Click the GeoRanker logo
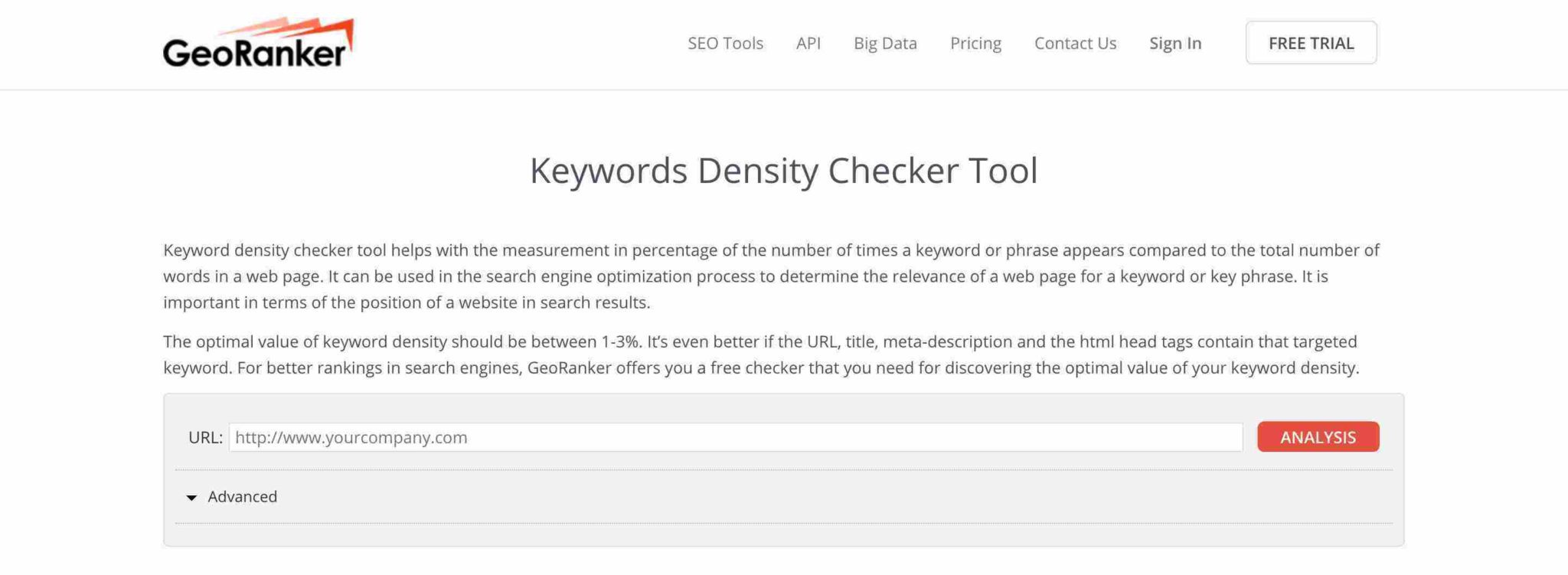This screenshot has width=1568, height=575. [x=258, y=44]
